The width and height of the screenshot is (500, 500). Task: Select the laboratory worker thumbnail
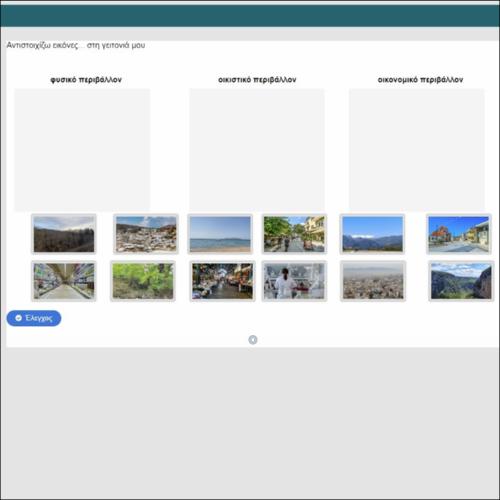(x=294, y=281)
